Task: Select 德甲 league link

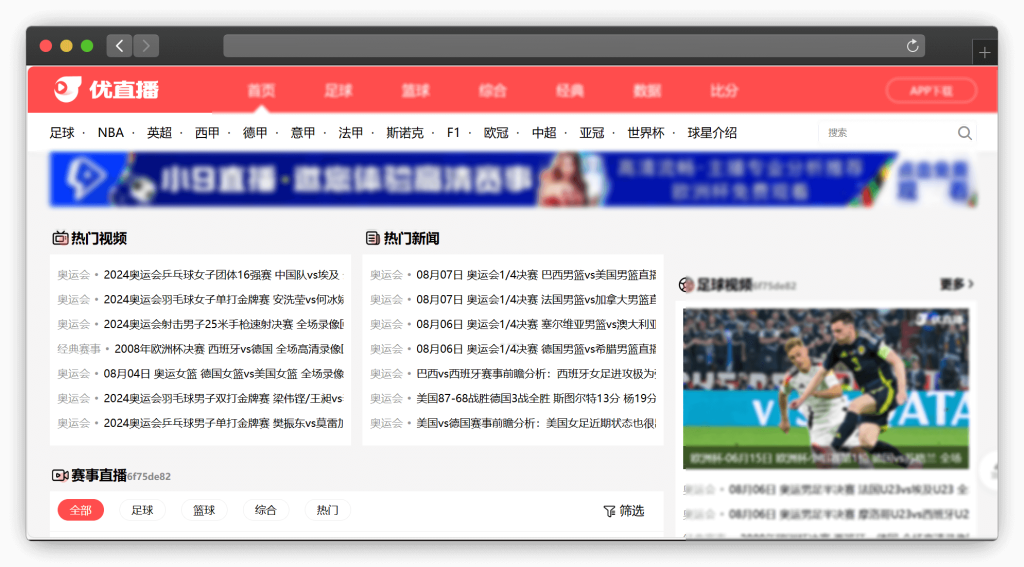Action: 255,133
